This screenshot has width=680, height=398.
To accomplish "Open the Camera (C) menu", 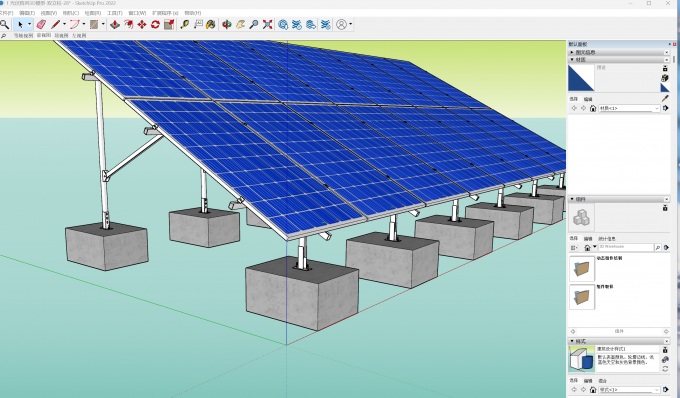I will 71,13.
